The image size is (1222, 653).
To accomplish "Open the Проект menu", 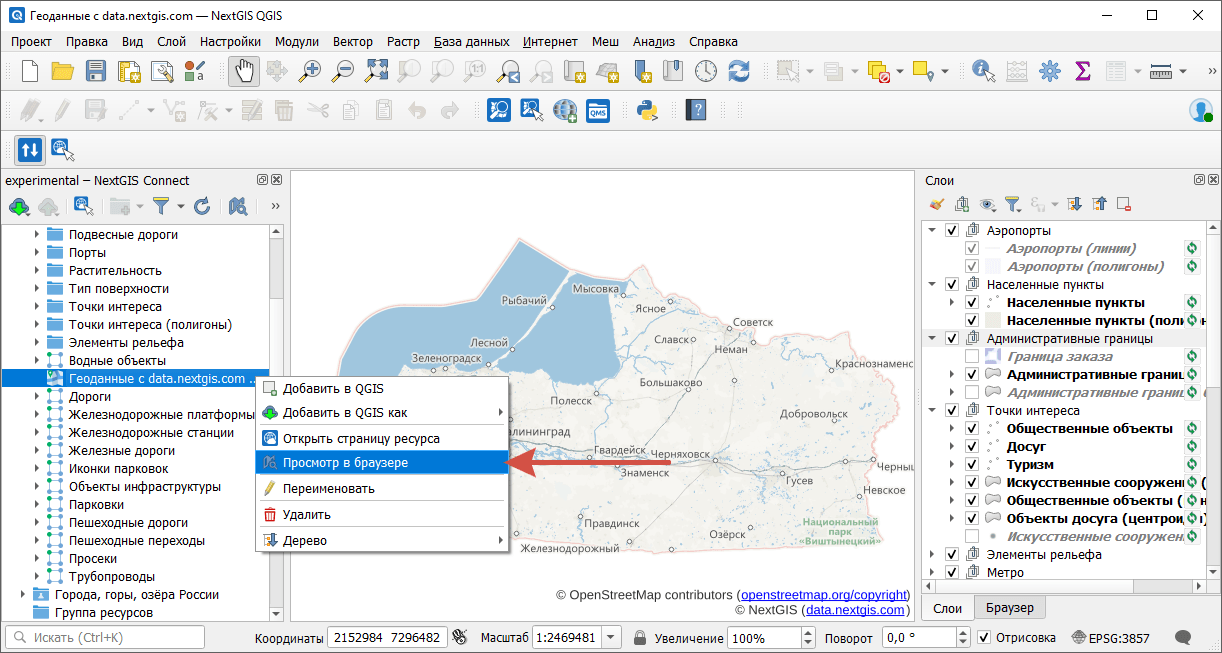I will click(x=32, y=41).
